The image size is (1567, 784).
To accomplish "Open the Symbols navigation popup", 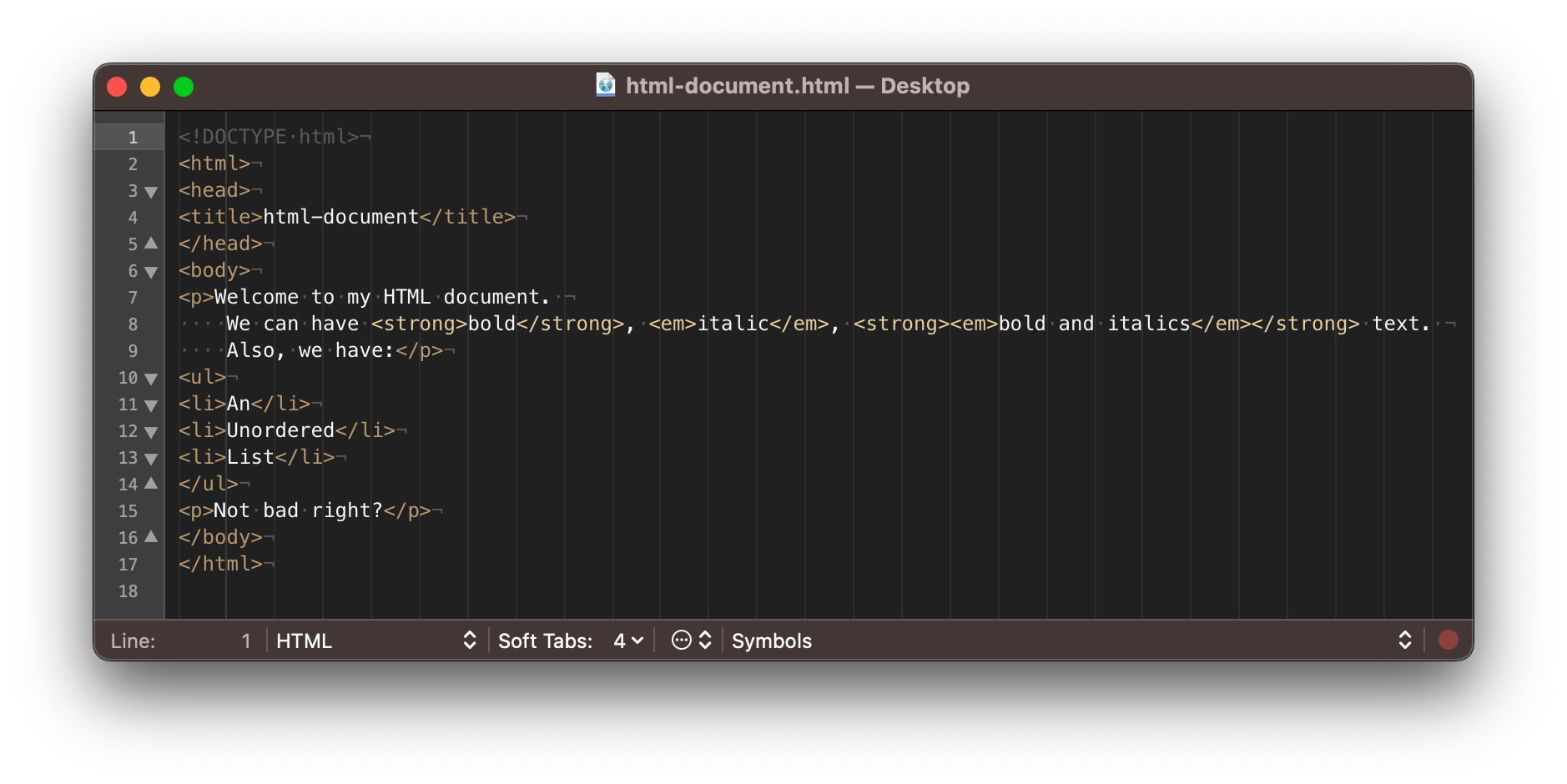I will pyautogui.click(x=771, y=641).
